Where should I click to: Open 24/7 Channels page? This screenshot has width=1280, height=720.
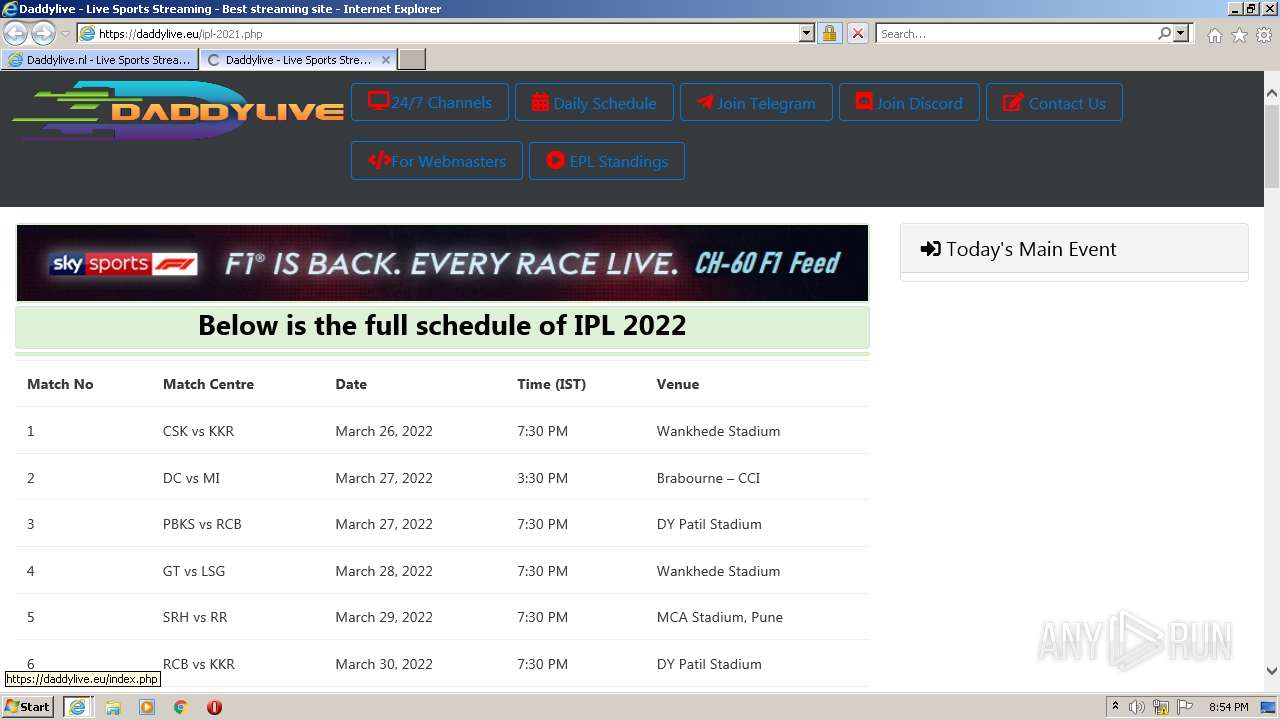[430, 102]
